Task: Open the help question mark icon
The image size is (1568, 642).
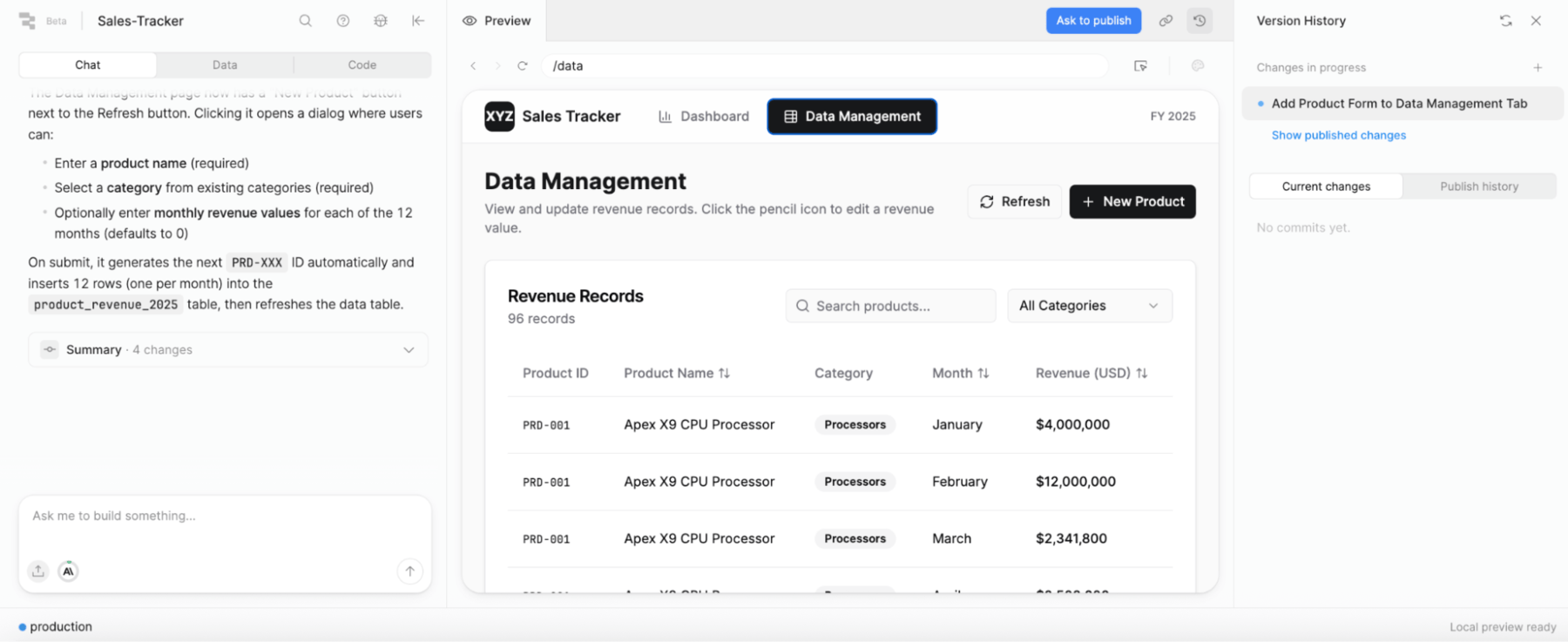Action: click(343, 21)
